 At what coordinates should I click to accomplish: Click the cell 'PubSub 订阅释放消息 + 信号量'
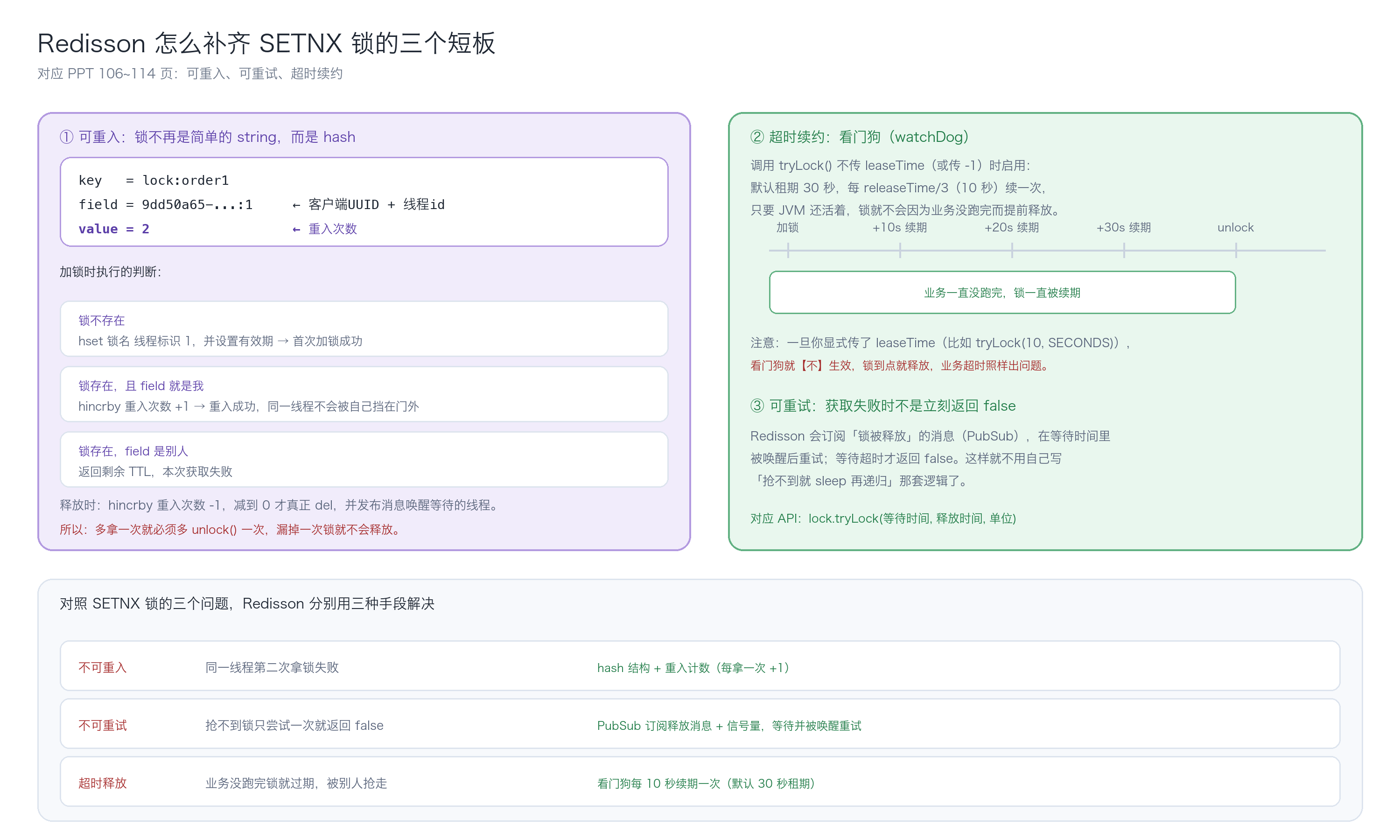(x=729, y=725)
